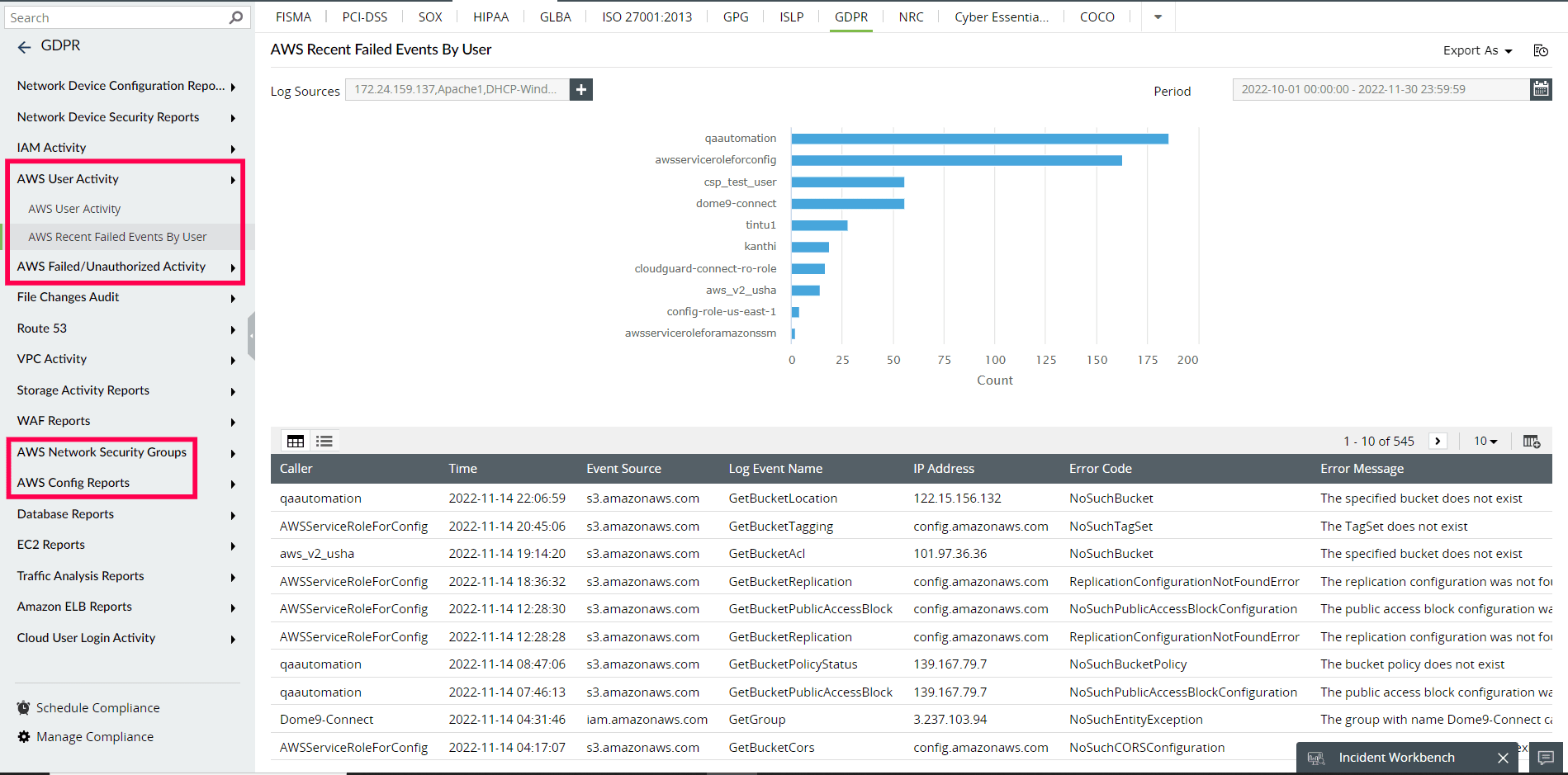Expand the VPC Activity sidebar section
This screenshot has width=1568, height=775.
click(x=51, y=358)
